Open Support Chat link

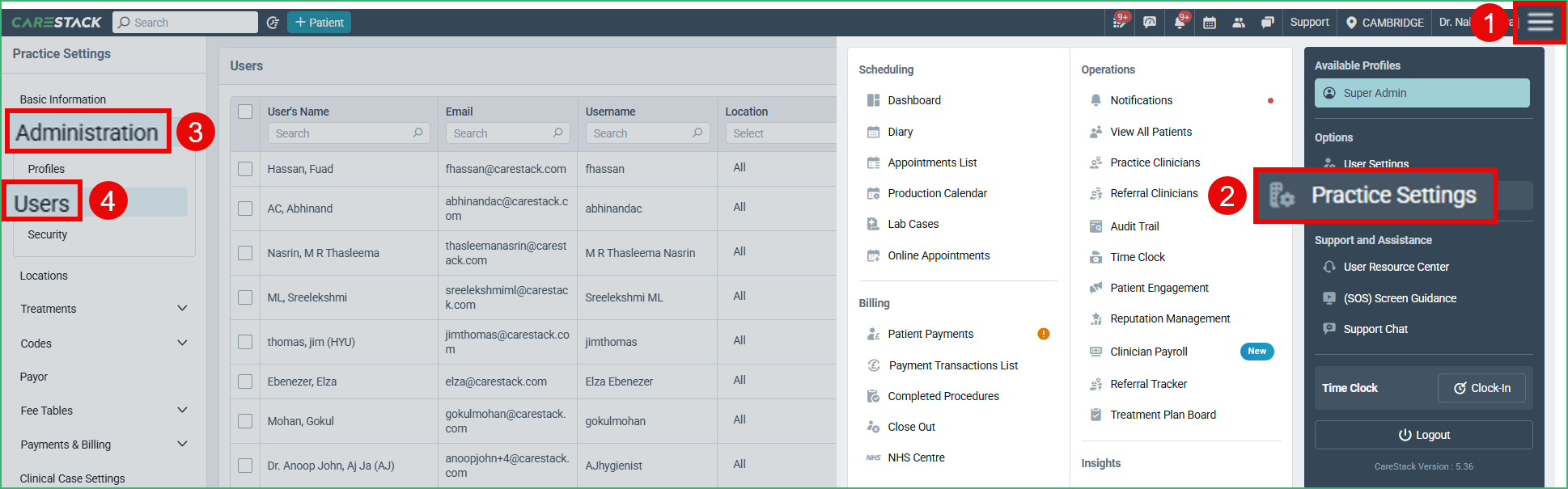tap(1375, 329)
